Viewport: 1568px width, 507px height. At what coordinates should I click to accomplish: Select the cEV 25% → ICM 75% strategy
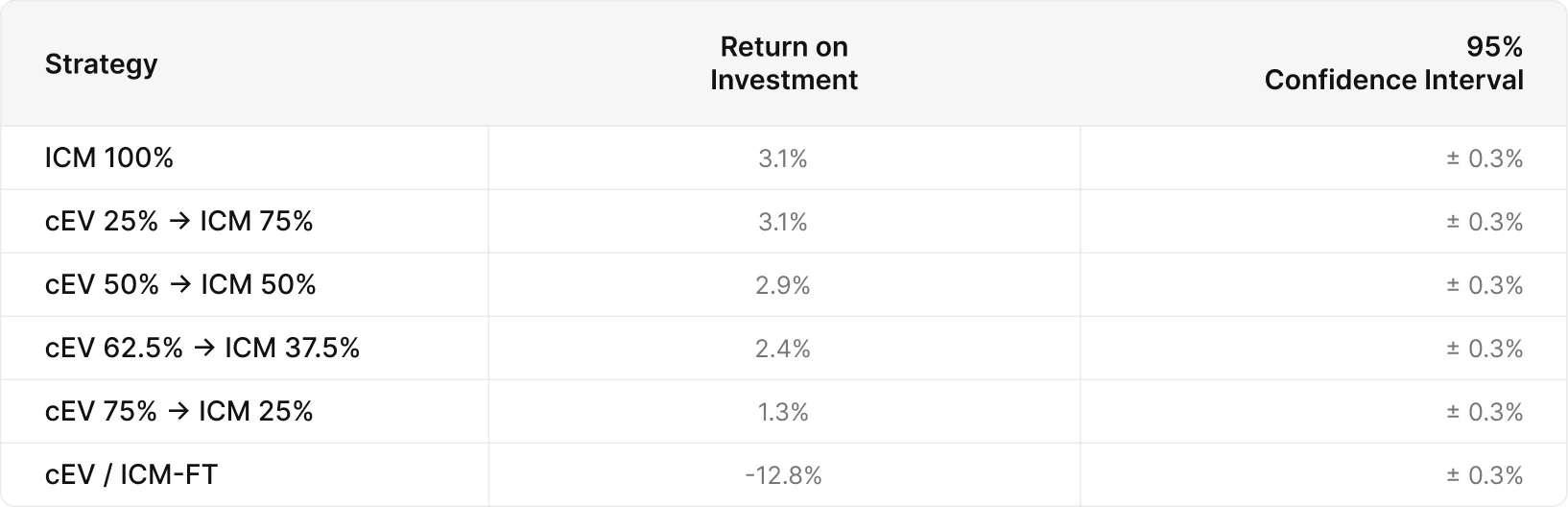[179, 221]
